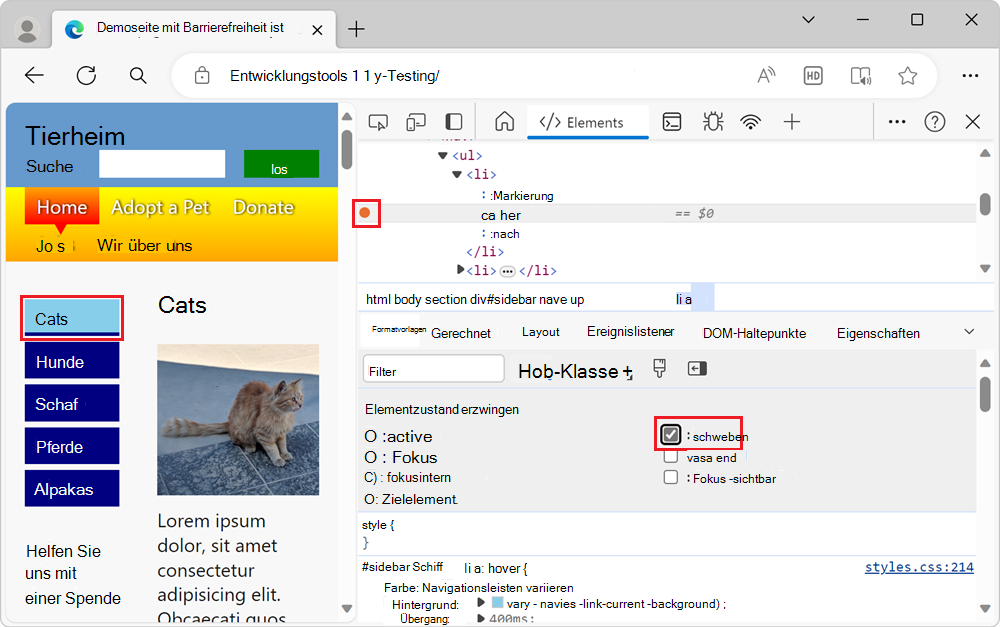1000x627 pixels.
Task: Click the network conditions wifi icon
Action: [750, 121]
